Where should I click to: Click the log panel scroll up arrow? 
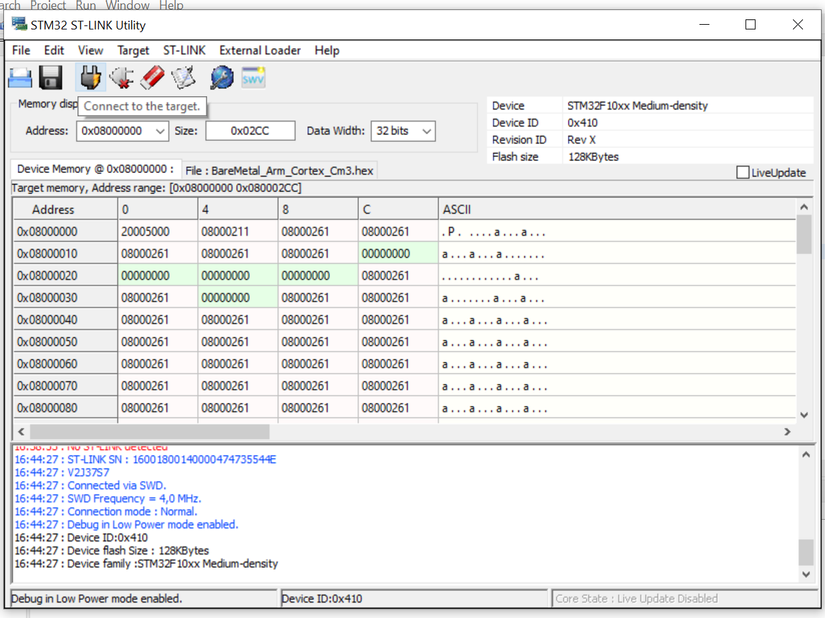[x=806, y=455]
